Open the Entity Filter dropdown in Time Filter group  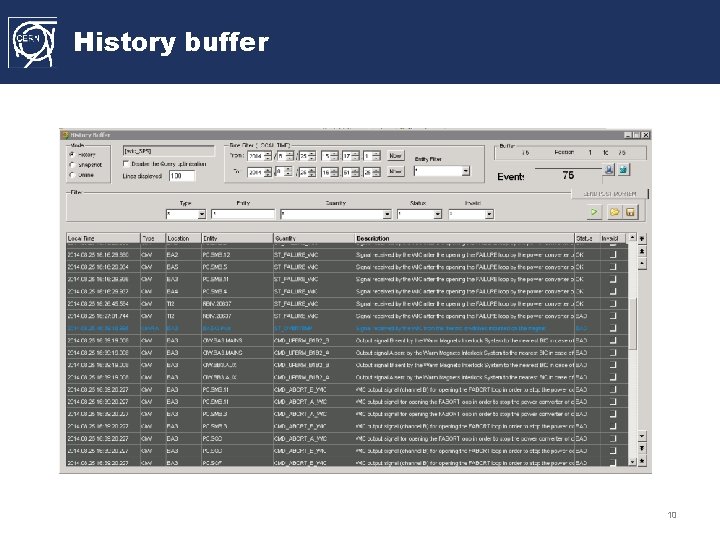[466, 171]
